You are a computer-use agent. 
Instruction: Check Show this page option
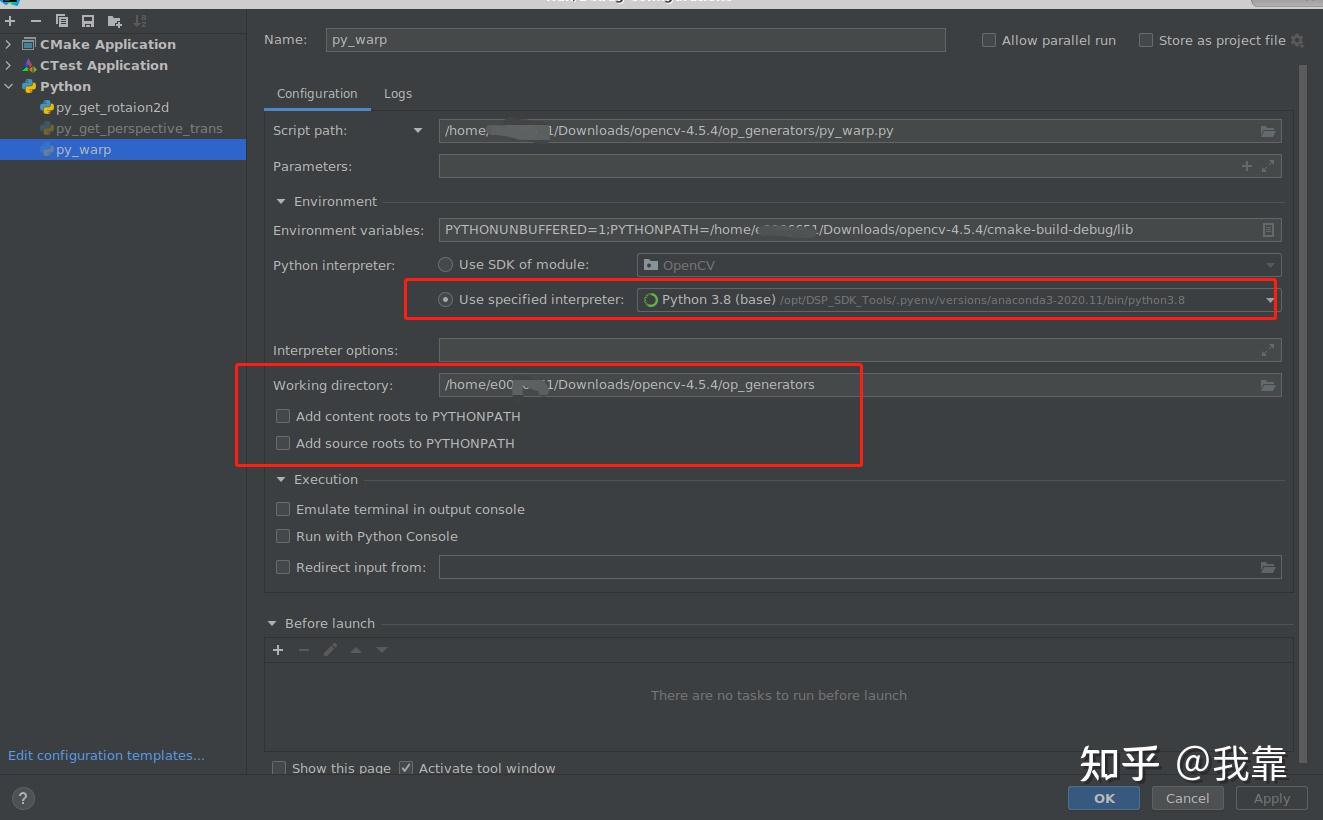(x=279, y=768)
